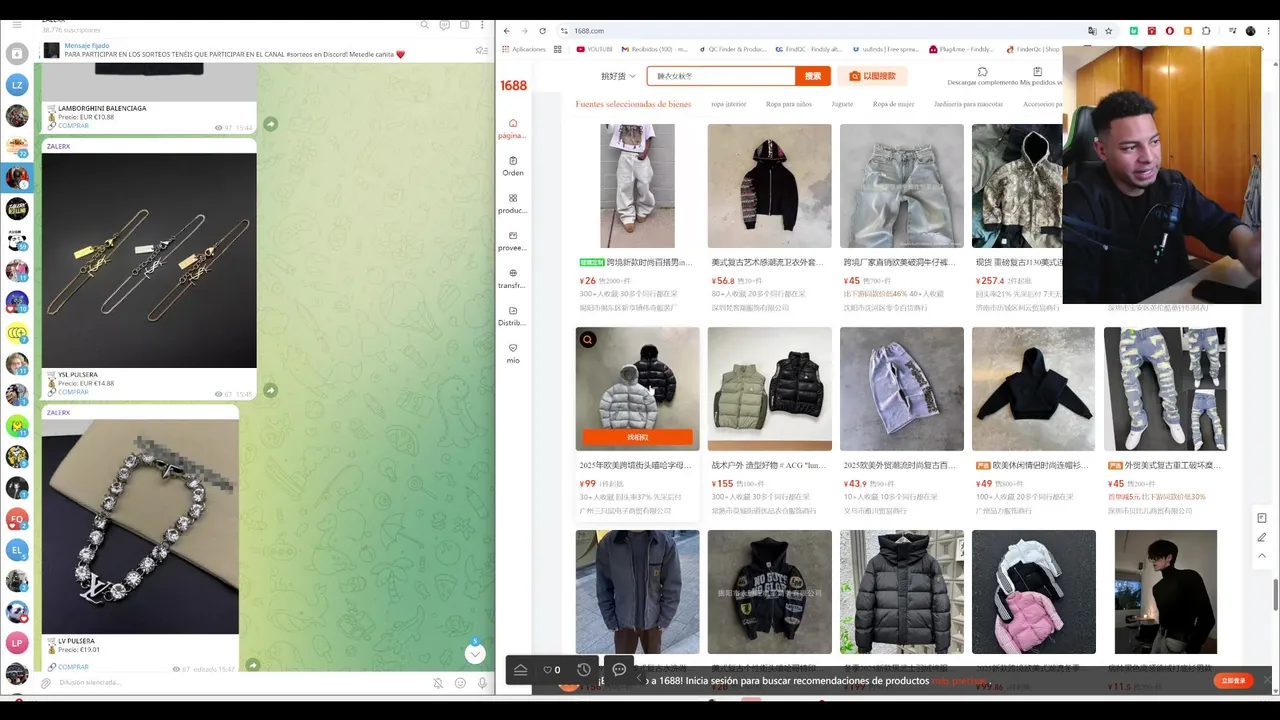Viewport: 1280px width, 720px height.
Task: Open the pink LP chat avatar
Action: 16,643
